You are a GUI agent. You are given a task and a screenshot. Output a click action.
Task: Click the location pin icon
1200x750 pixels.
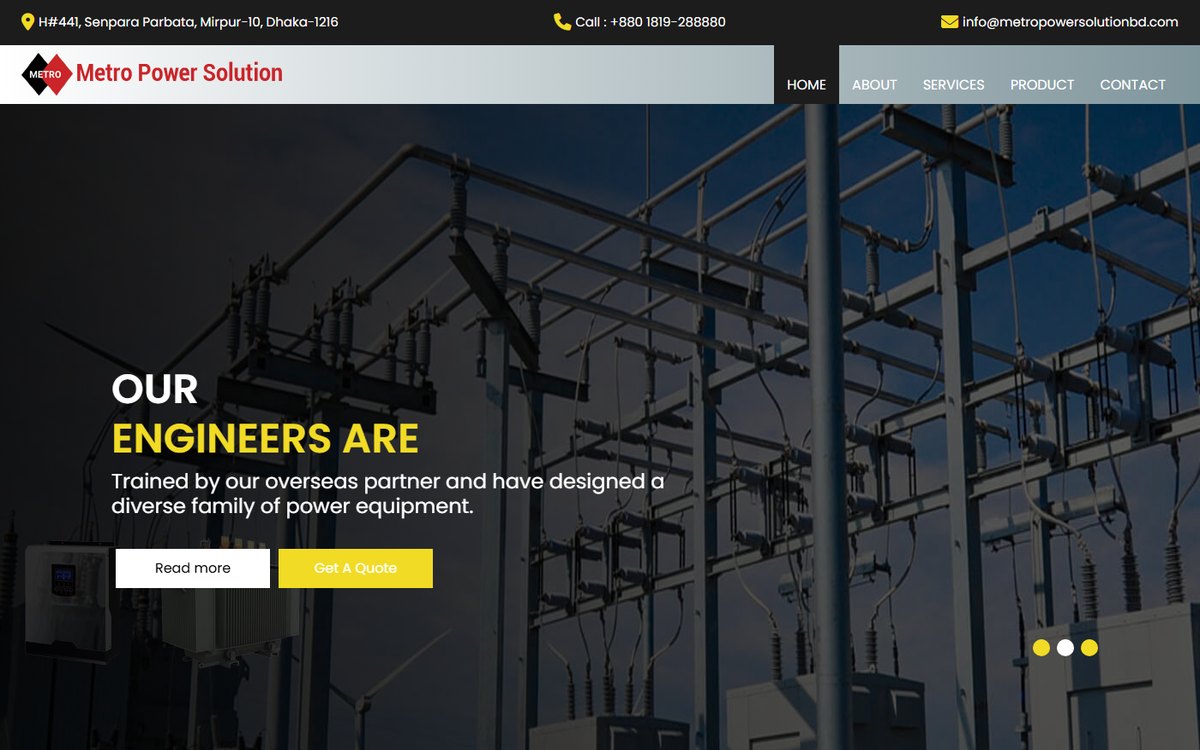tap(27, 22)
